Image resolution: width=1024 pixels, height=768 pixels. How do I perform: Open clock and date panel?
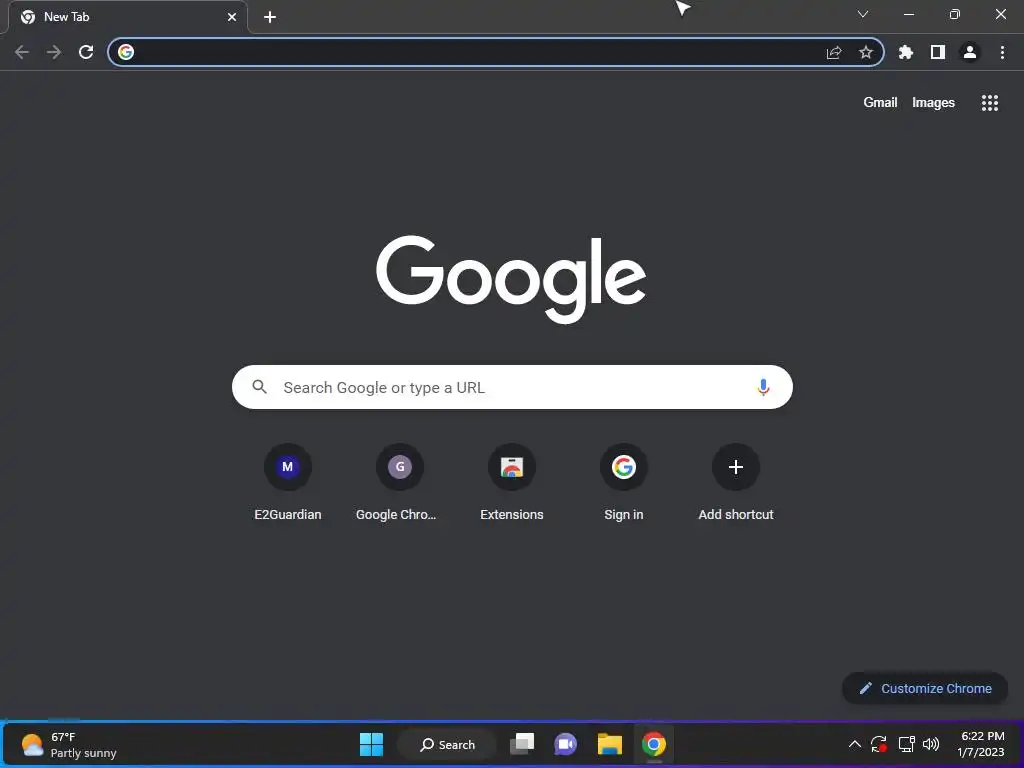coord(981,744)
